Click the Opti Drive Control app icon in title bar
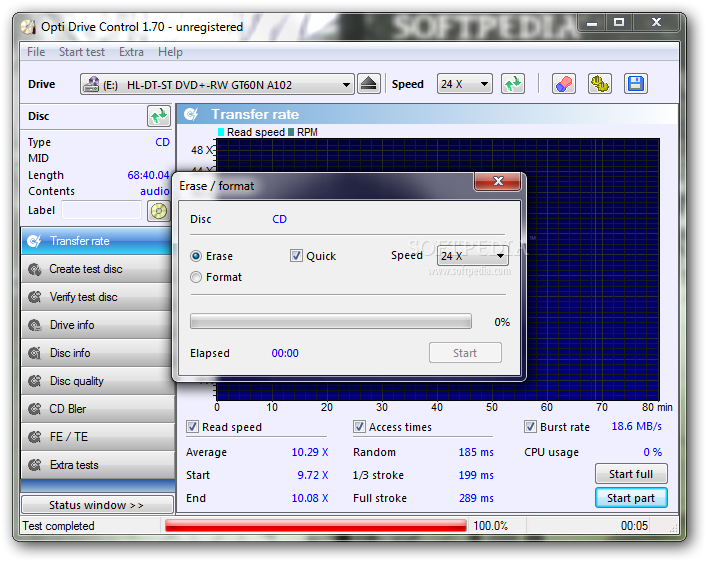 coord(28,27)
